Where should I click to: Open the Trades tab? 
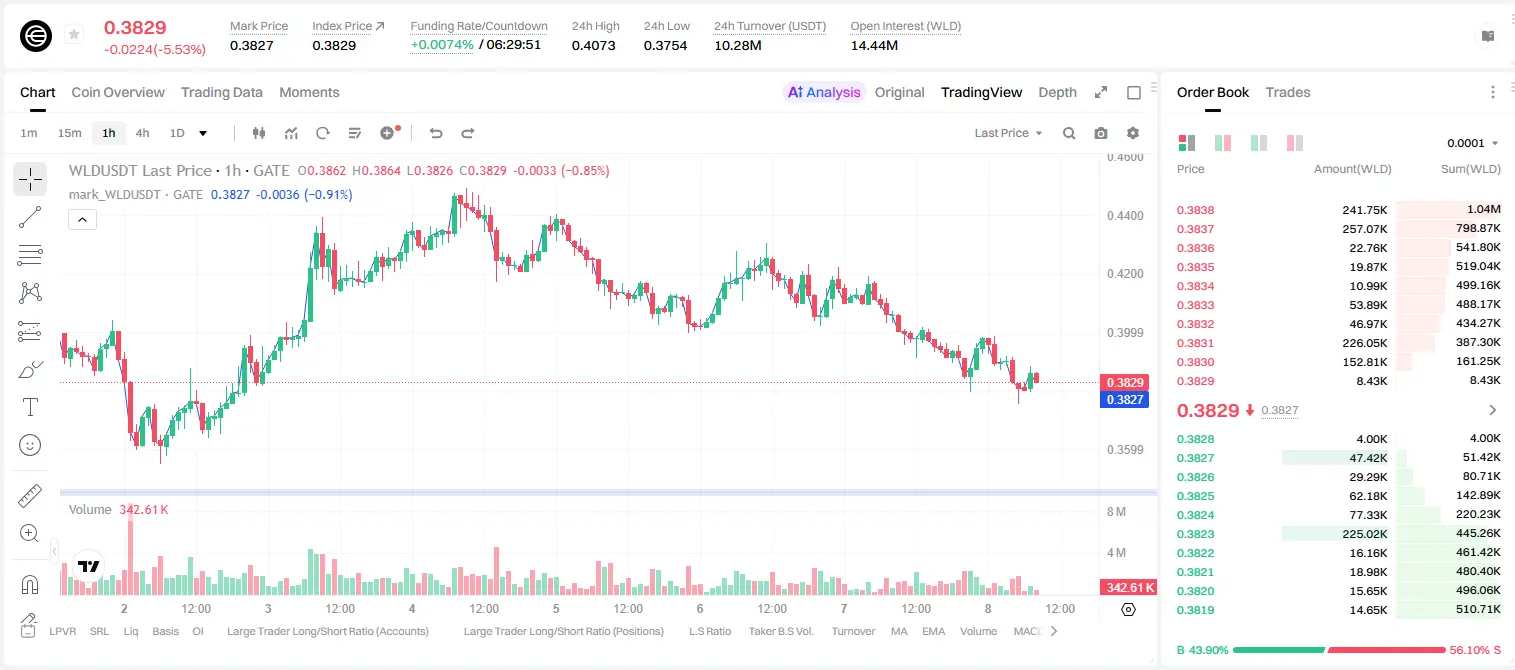point(1287,92)
